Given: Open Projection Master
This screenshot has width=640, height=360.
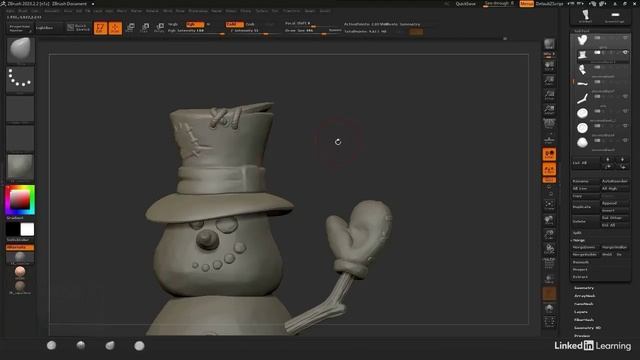Looking at the screenshot, I should [x=20, y=28].
